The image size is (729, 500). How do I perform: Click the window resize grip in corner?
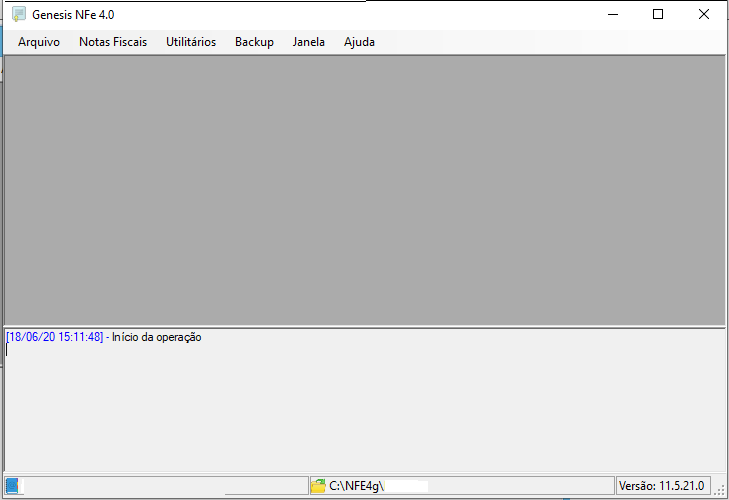719,490
